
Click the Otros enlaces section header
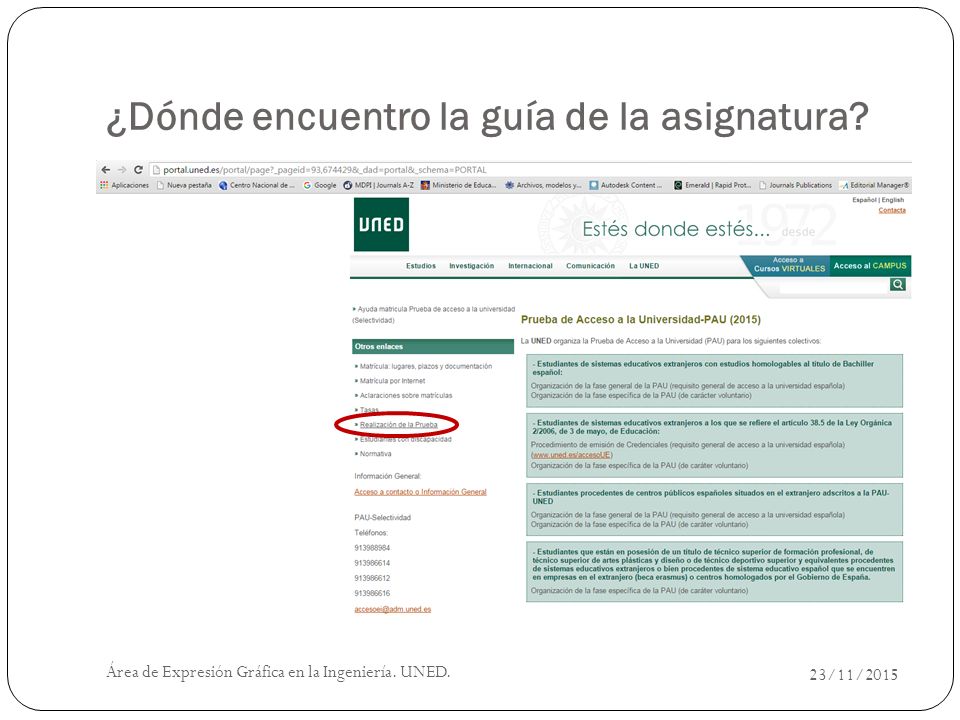433,347
